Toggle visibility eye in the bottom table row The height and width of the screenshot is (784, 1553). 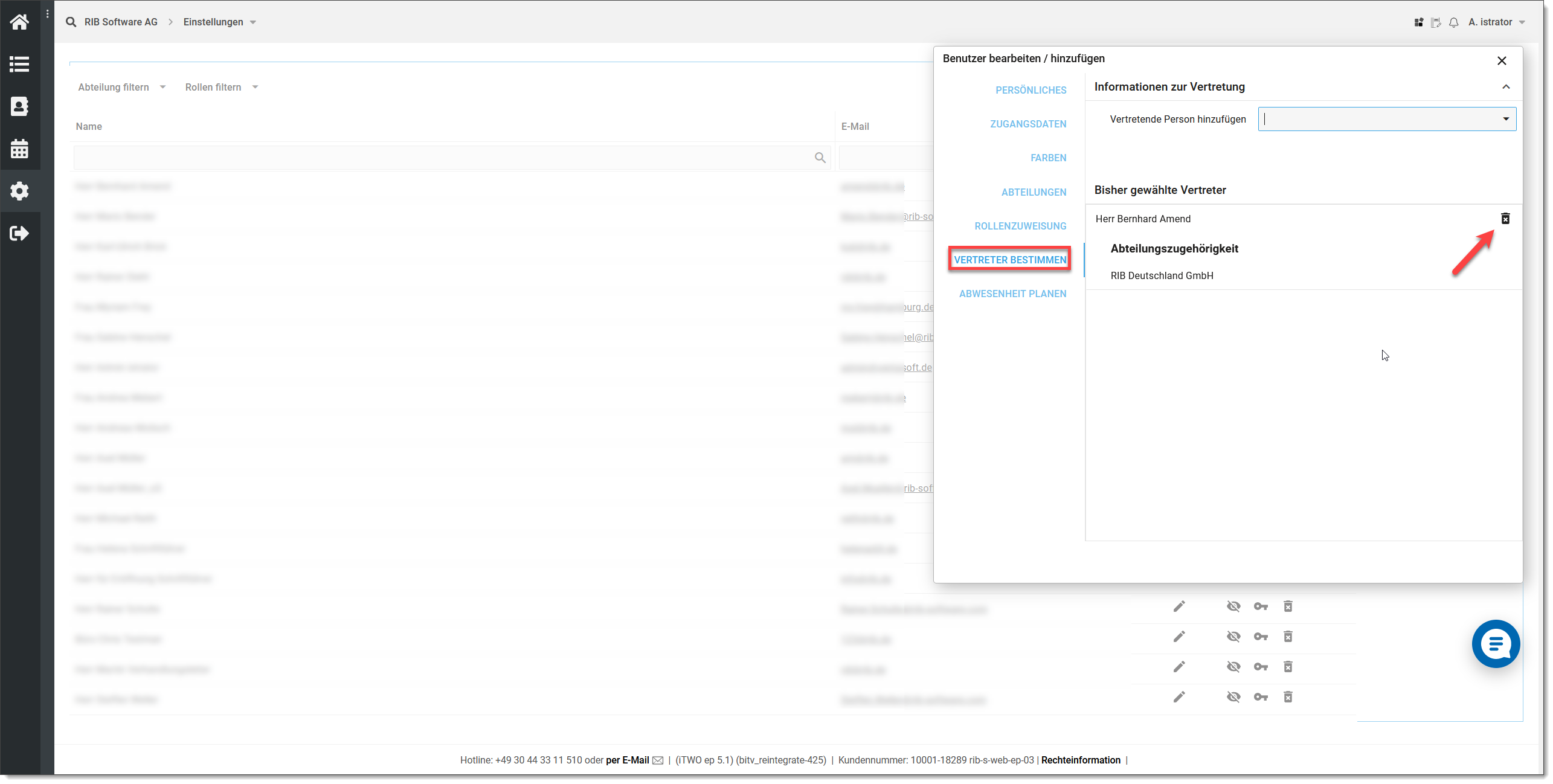1233,697
